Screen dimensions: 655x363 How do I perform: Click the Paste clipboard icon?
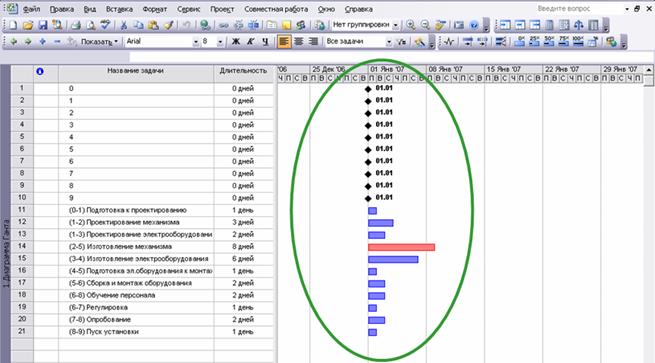click(x=153, y=25)
